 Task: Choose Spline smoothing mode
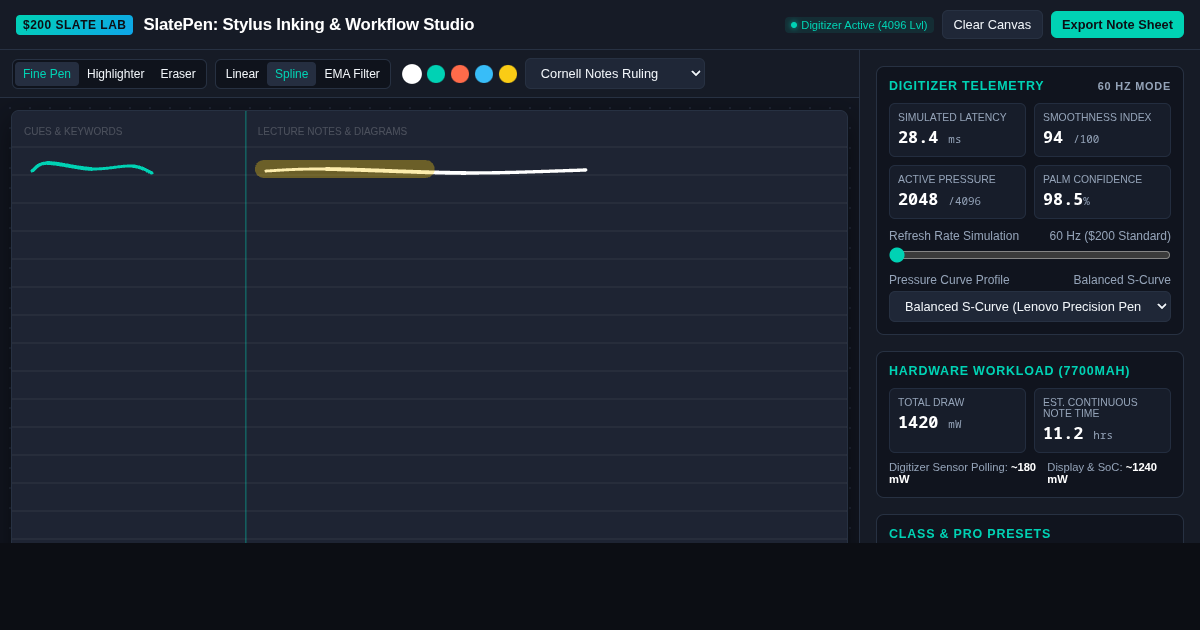(x=291, y=74)
